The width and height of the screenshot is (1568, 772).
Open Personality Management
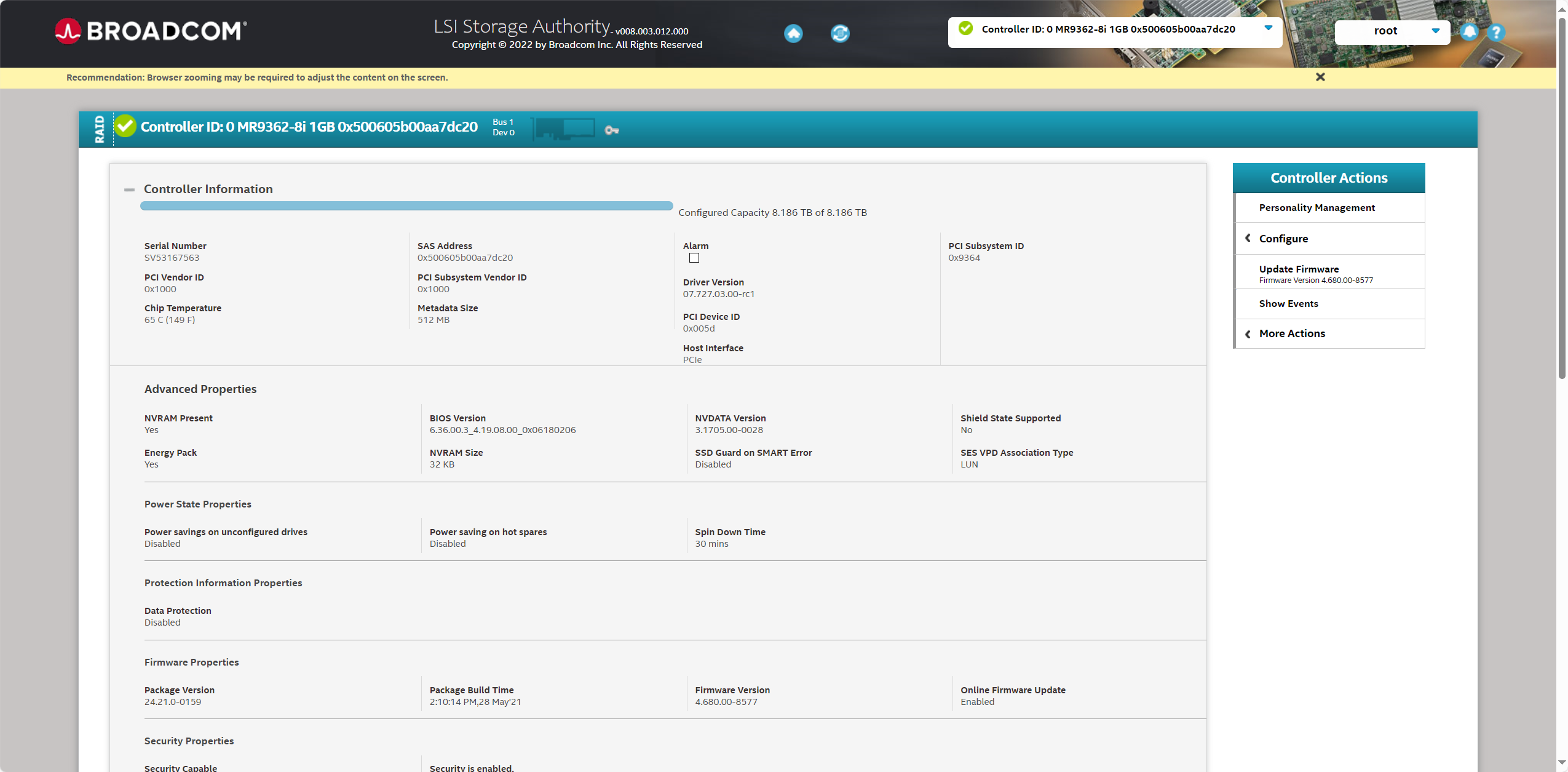(x=1317, y=208)
